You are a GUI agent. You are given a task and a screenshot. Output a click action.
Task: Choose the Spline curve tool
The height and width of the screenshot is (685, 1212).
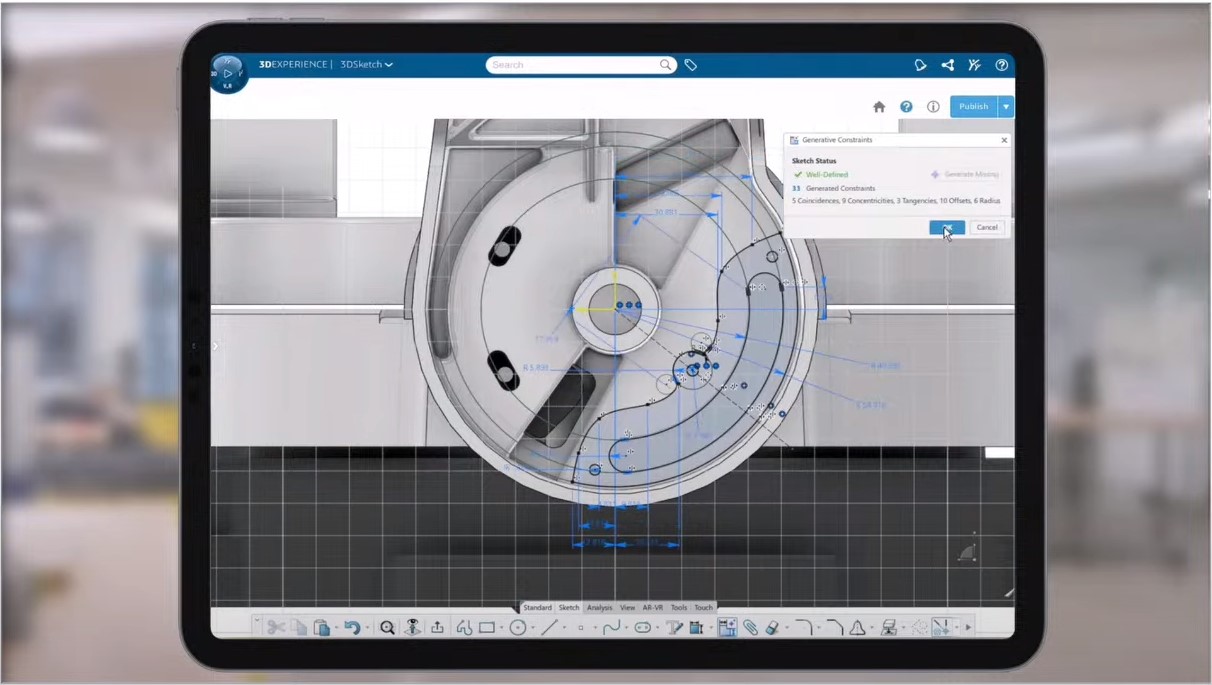point(611,628)
